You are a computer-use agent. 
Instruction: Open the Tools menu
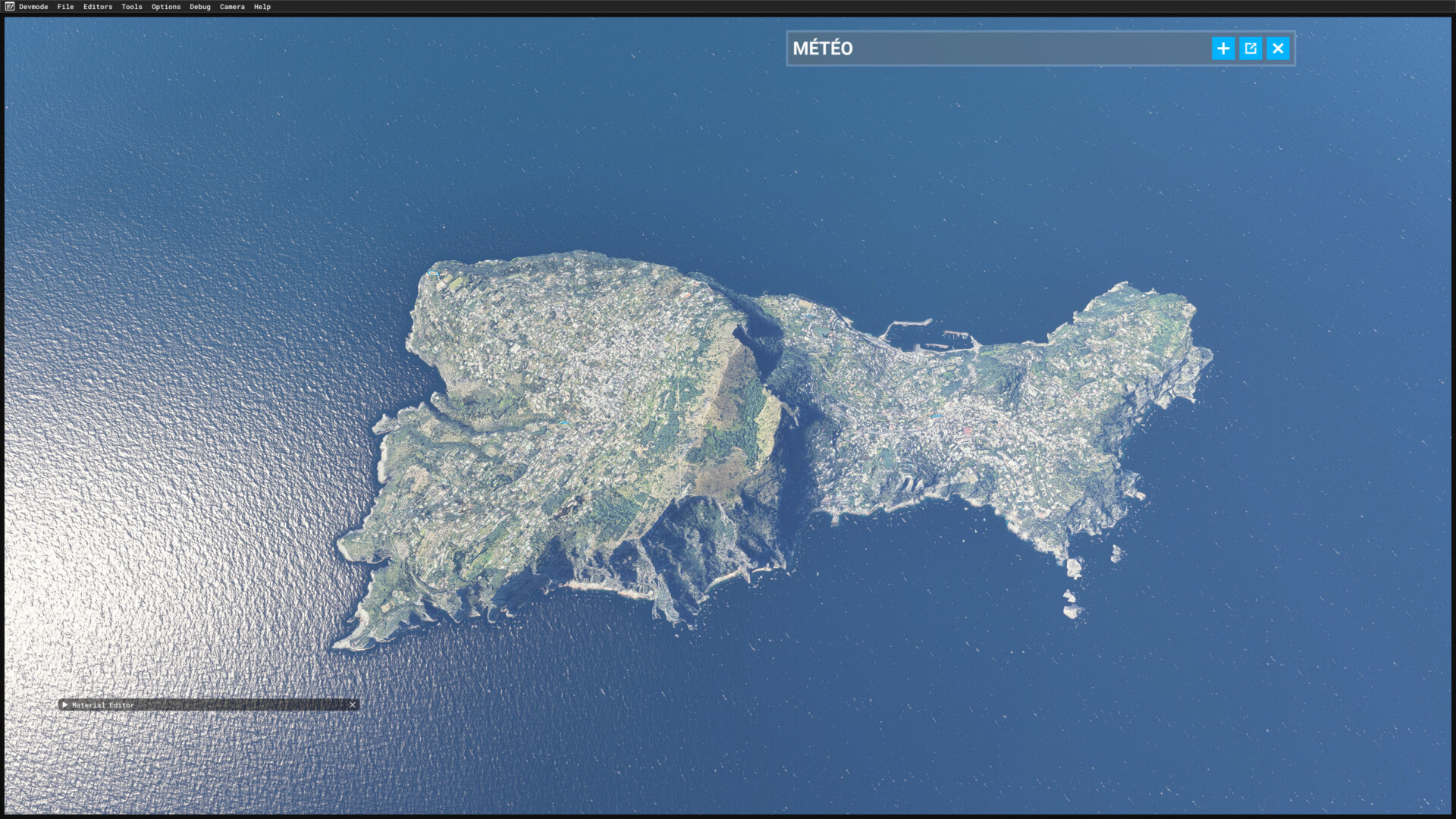pyautogui.click(x=132, y=7)
